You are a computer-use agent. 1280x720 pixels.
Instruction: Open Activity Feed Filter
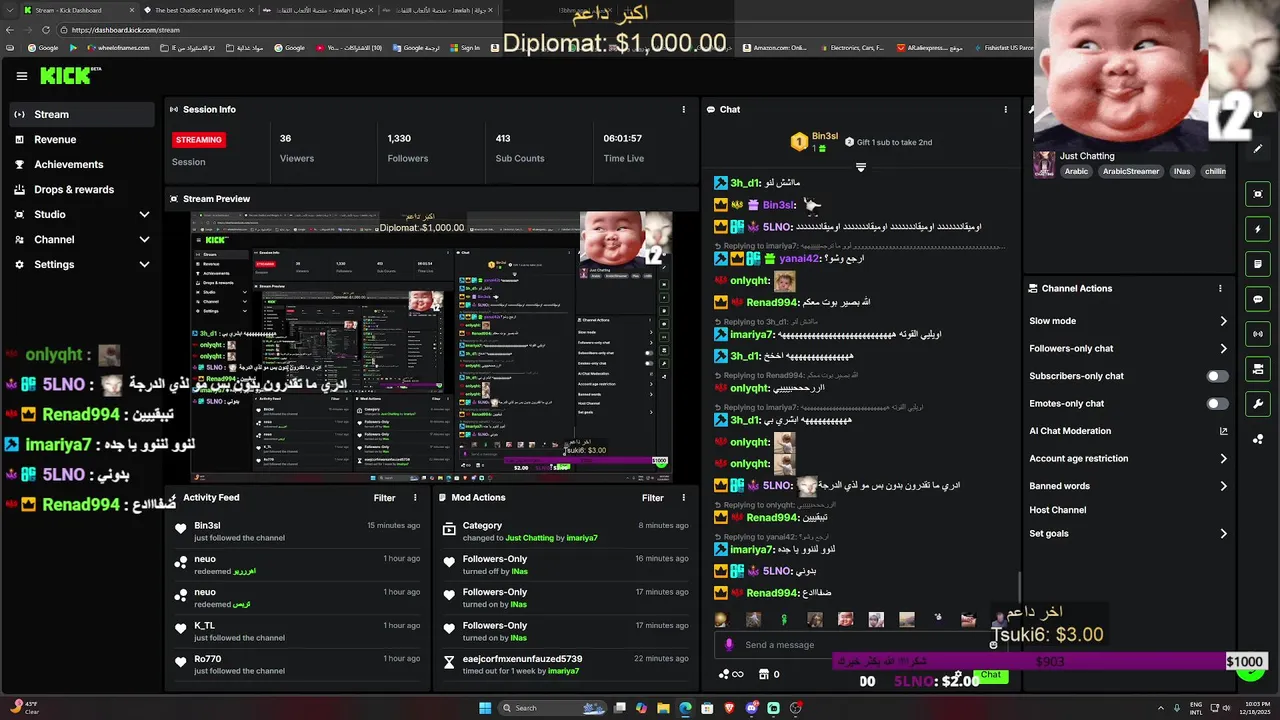coord(385,497)
